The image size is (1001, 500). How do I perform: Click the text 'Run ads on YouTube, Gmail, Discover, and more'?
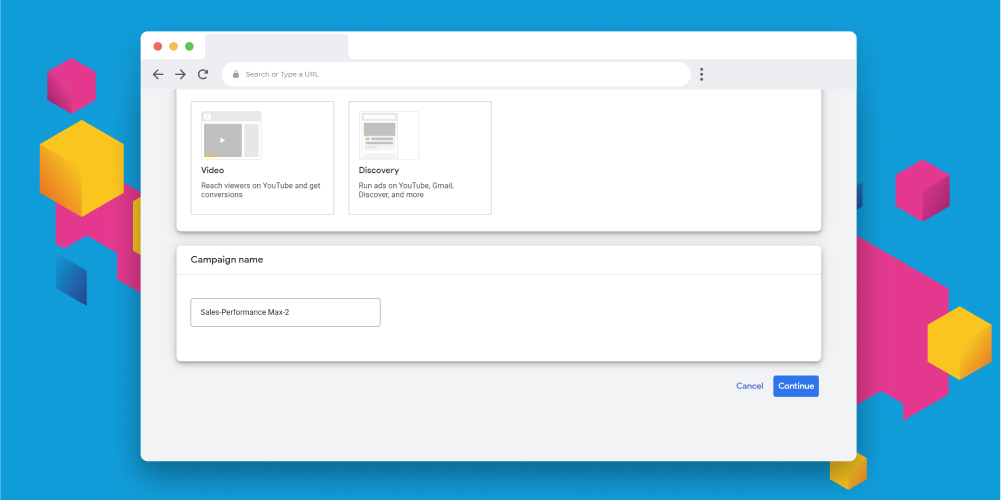coord(406,190)
